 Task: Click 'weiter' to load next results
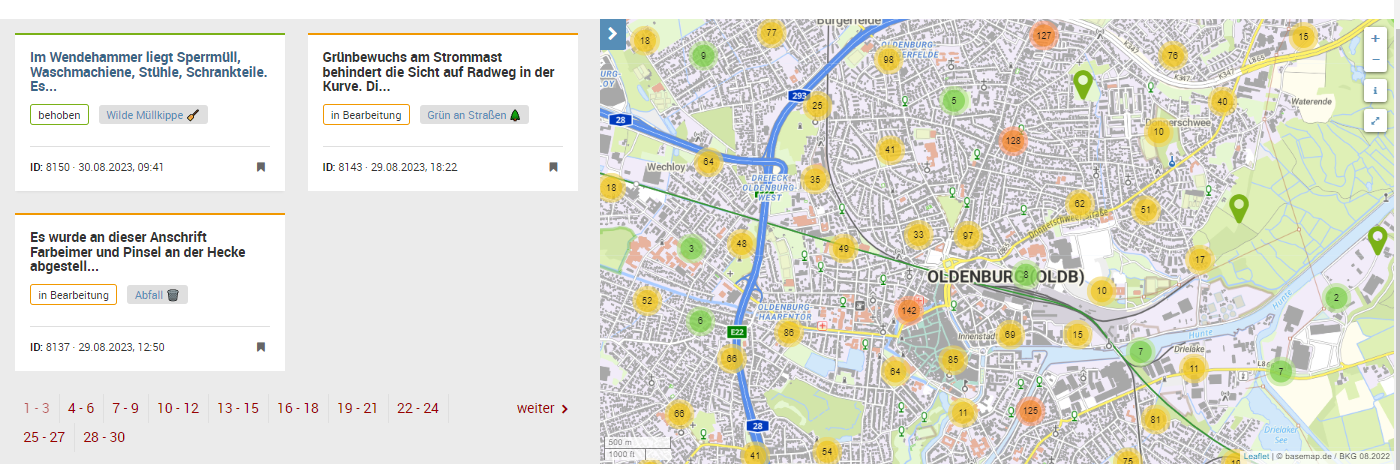543,408
